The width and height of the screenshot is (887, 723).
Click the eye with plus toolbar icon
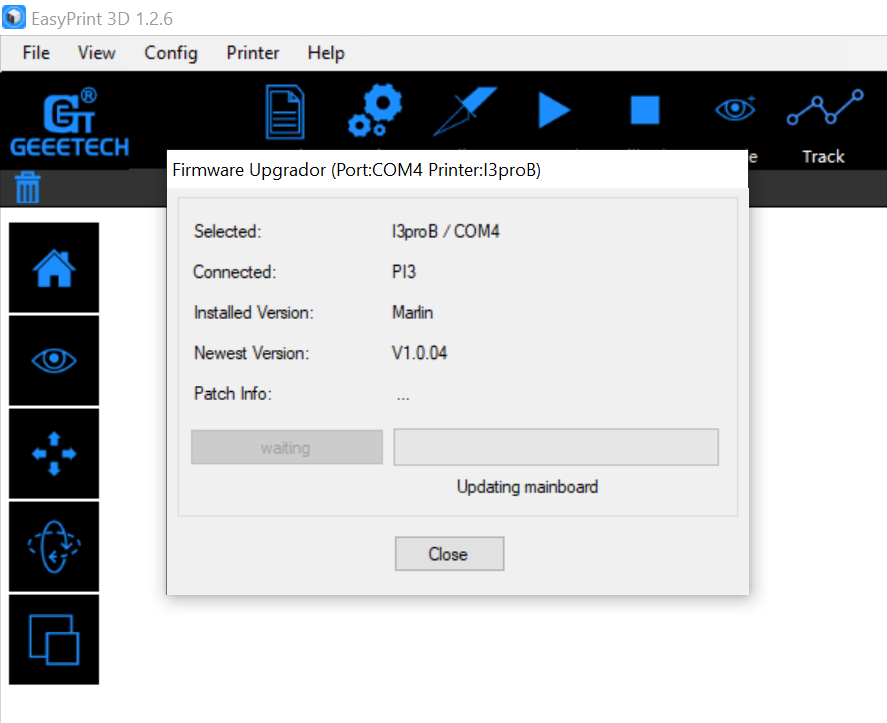pyautogui.click(x=735, y=110)
